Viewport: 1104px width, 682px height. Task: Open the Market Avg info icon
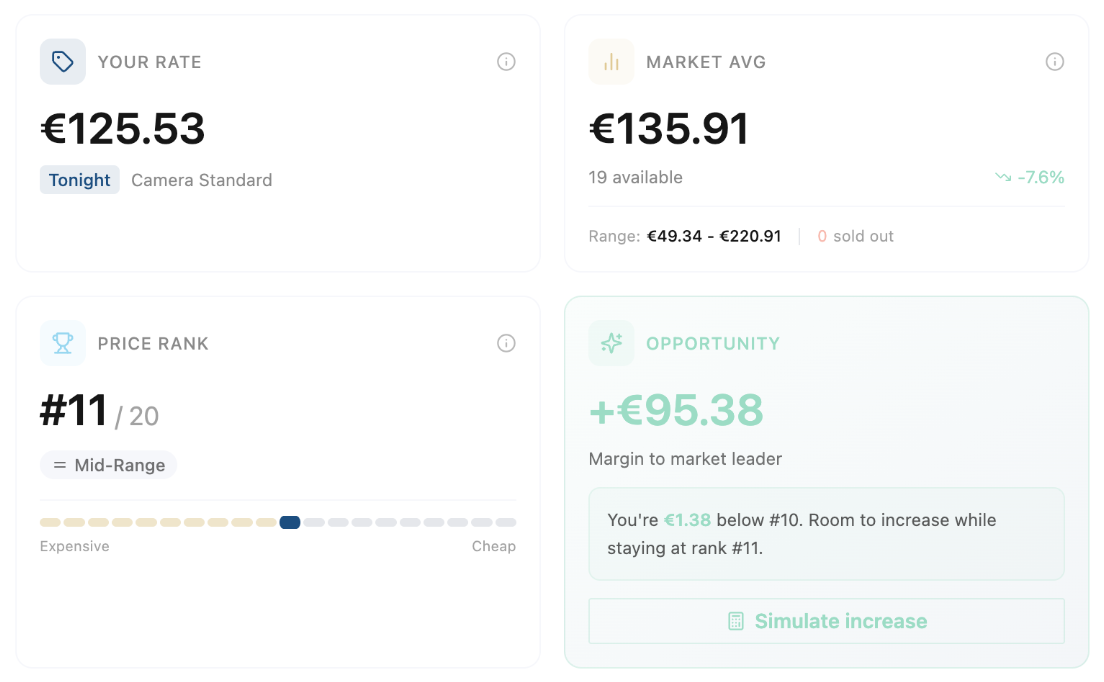click(x=1054, y=62)
